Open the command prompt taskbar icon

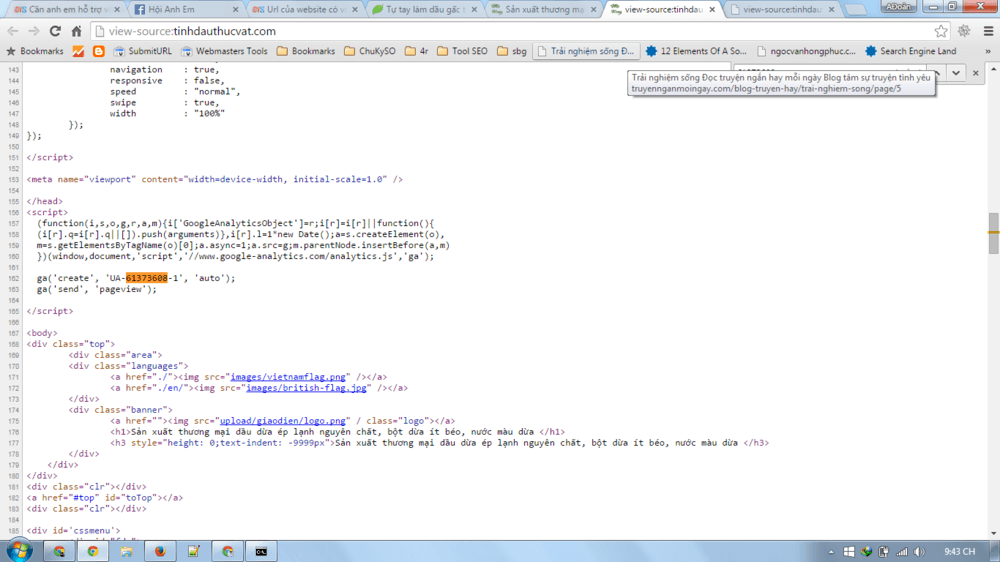261,551
